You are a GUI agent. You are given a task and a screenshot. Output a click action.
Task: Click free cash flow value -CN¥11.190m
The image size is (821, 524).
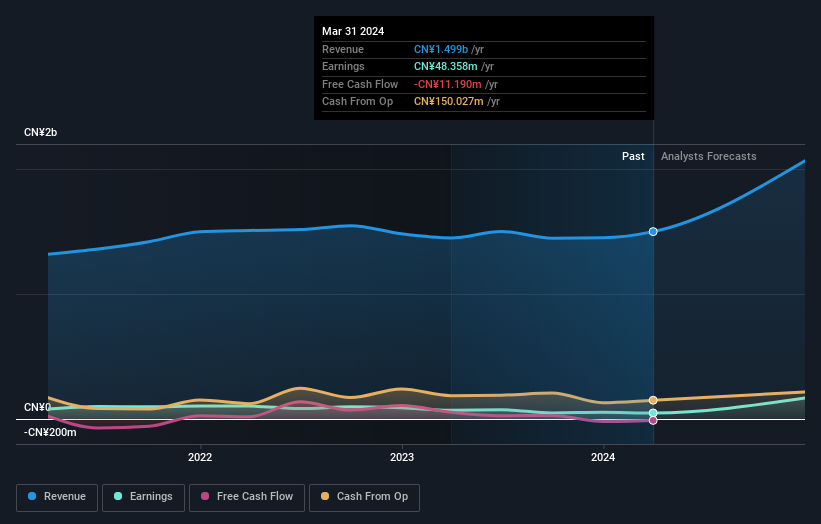pyautogui.click(x=448, y=84)
